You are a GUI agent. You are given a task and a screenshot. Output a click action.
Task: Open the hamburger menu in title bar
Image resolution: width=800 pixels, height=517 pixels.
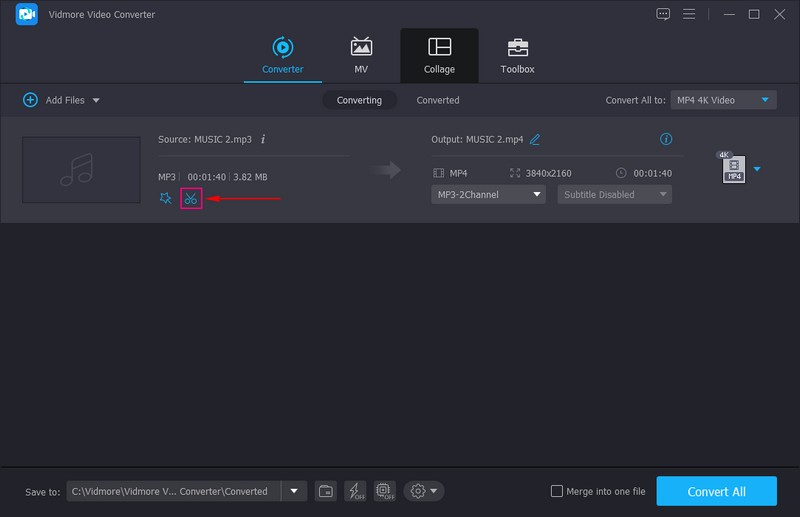click(689, 14)
